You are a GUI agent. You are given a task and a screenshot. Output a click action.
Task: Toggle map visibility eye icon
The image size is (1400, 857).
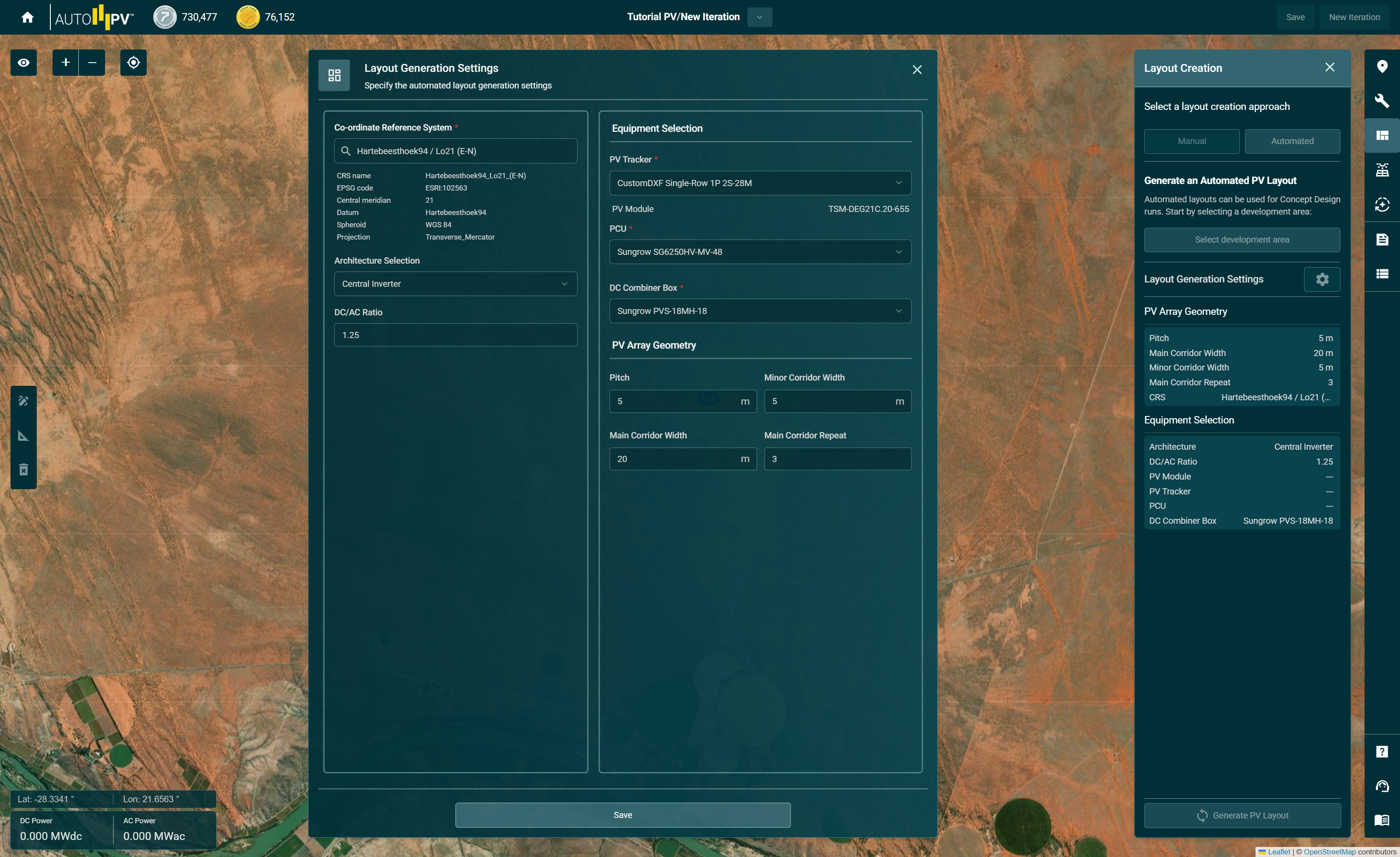[x=23, y=63]
